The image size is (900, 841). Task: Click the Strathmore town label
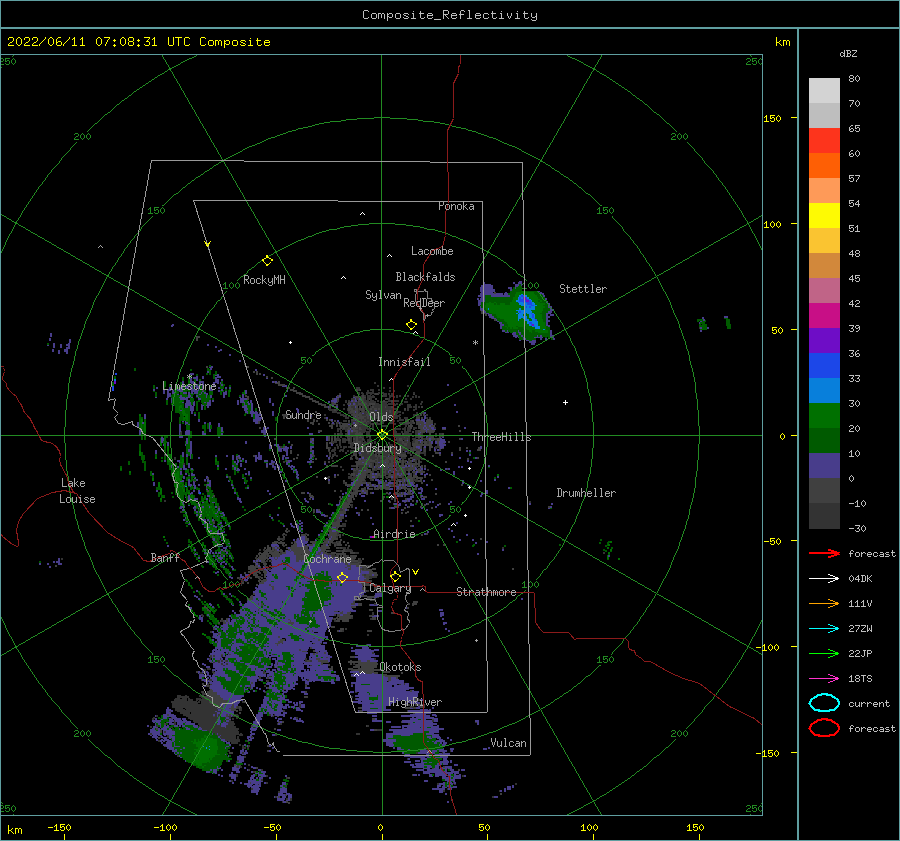pos(486,592)
